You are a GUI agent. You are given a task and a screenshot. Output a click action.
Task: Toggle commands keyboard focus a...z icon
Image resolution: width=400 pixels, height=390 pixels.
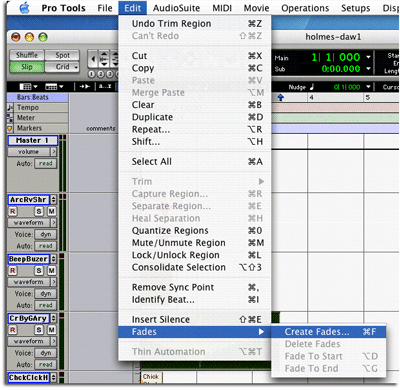(104, 86)
